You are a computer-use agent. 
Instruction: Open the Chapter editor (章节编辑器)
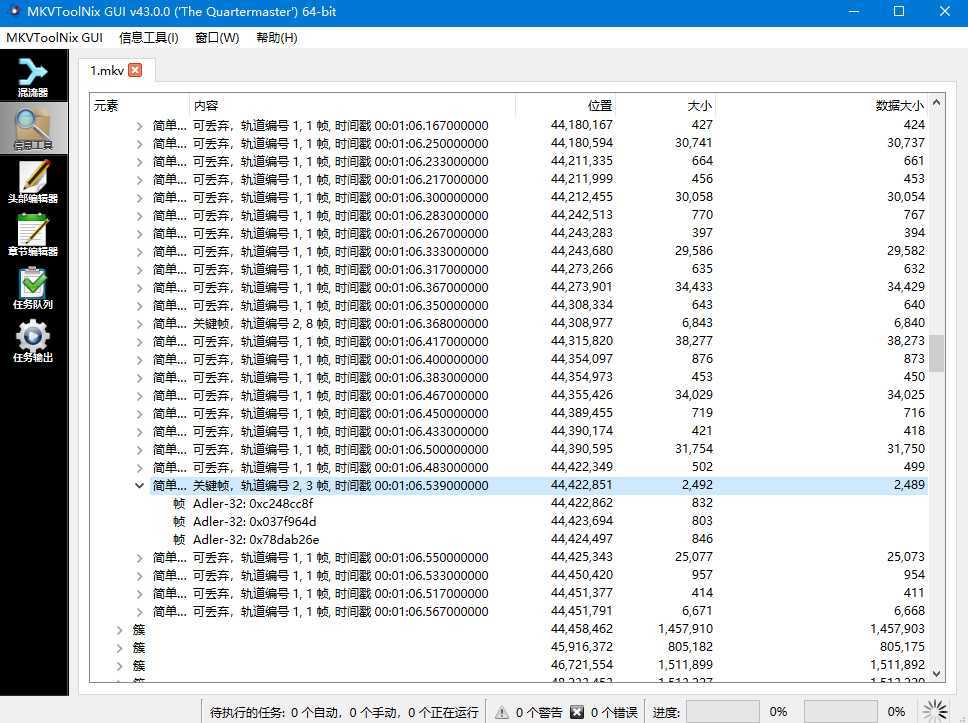click(33, 235)
